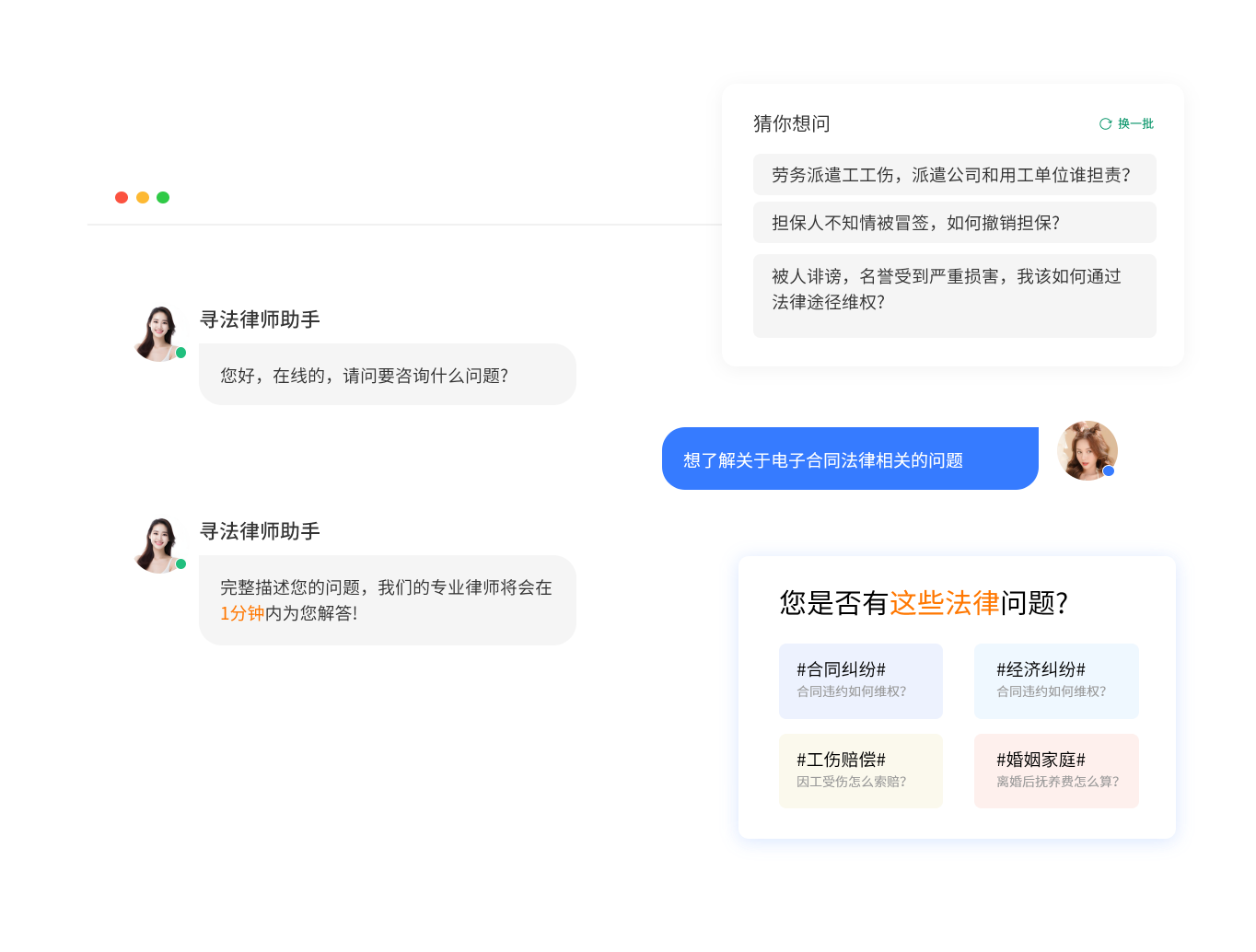Click the refresh icon next to 换一批
Screen dimensions: 1256x952
[x=1105, y=123]
